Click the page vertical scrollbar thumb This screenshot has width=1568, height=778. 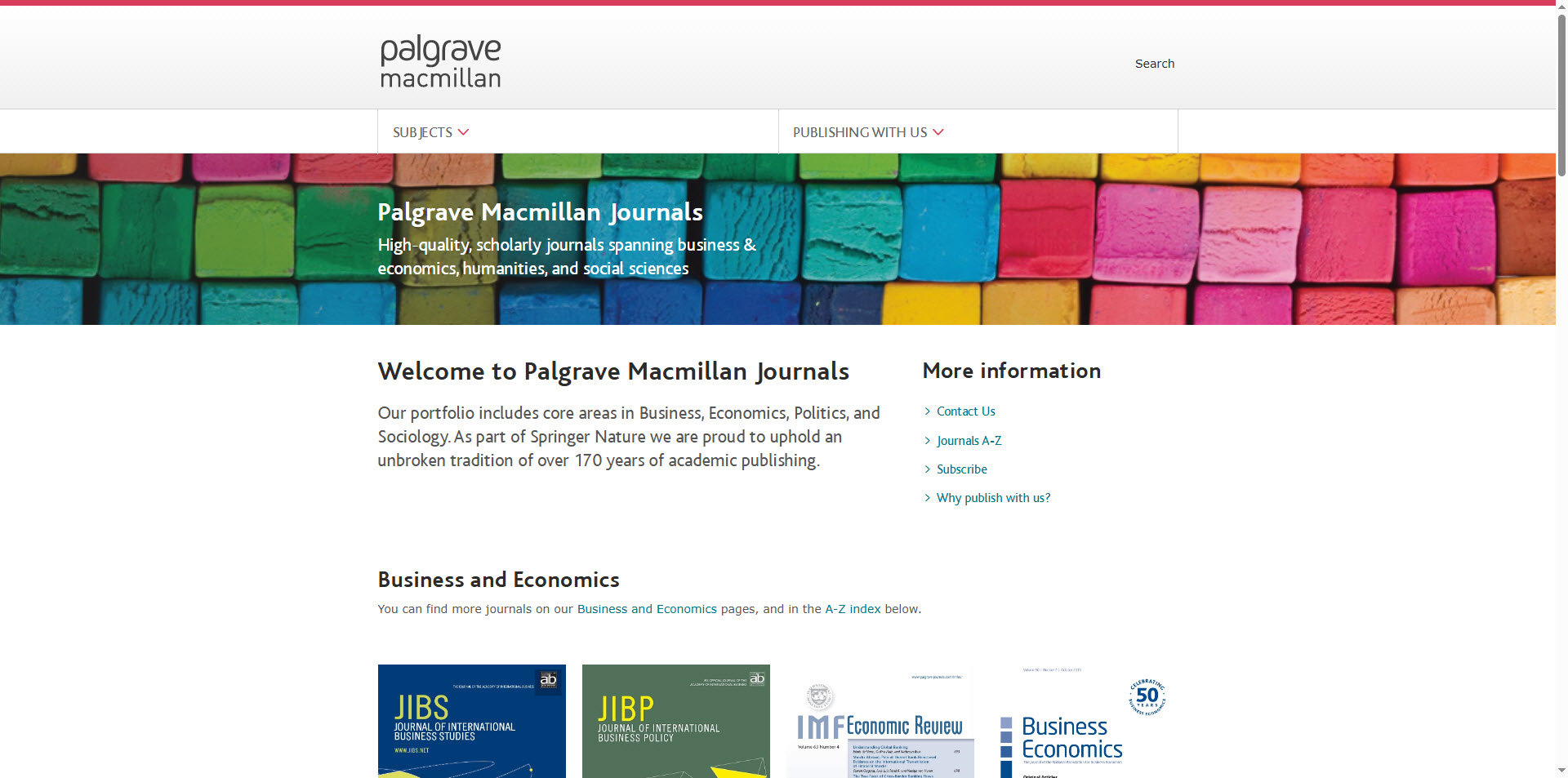point(1561,90)
